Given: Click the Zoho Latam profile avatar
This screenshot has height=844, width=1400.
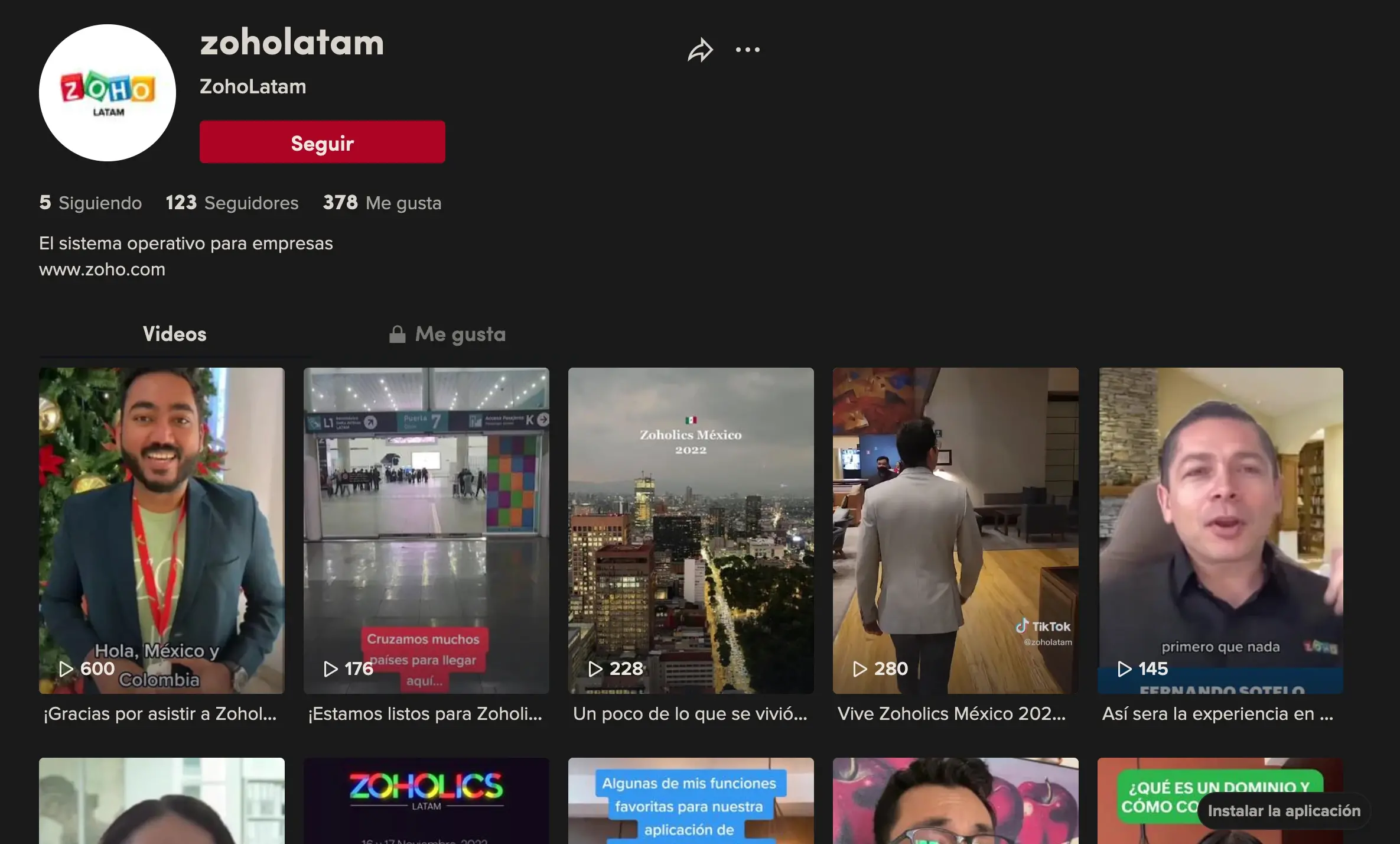Looking at the screenshot, I should [108, 93].
